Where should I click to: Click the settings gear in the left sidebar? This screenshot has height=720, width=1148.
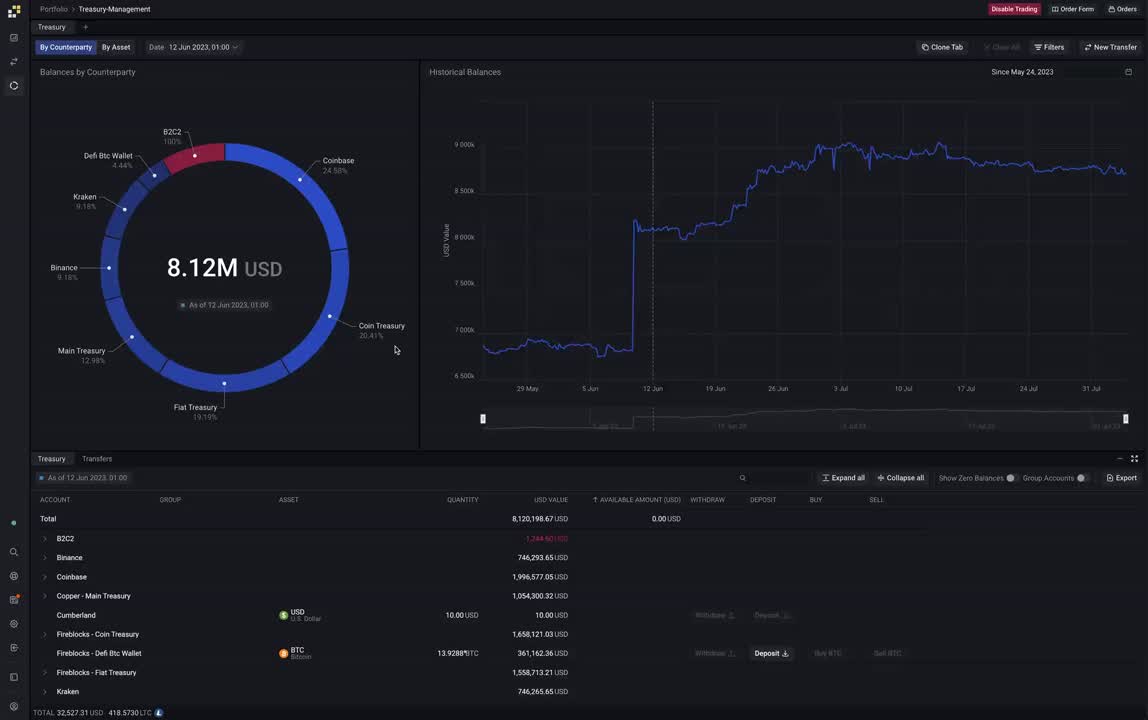[13, 623]
